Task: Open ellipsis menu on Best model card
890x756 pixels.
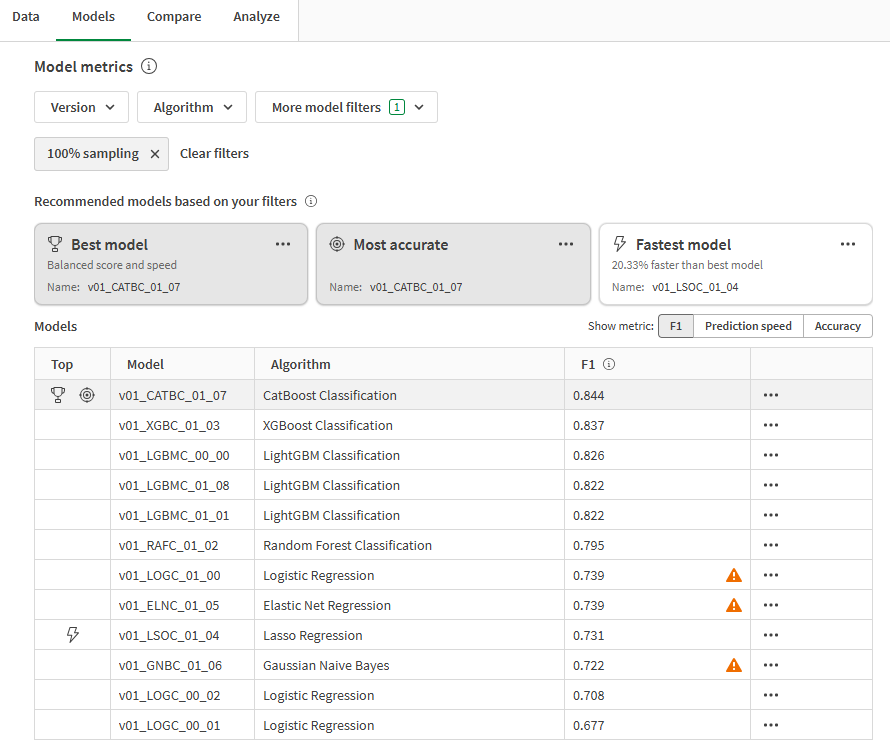Action: tap(283, 244)
